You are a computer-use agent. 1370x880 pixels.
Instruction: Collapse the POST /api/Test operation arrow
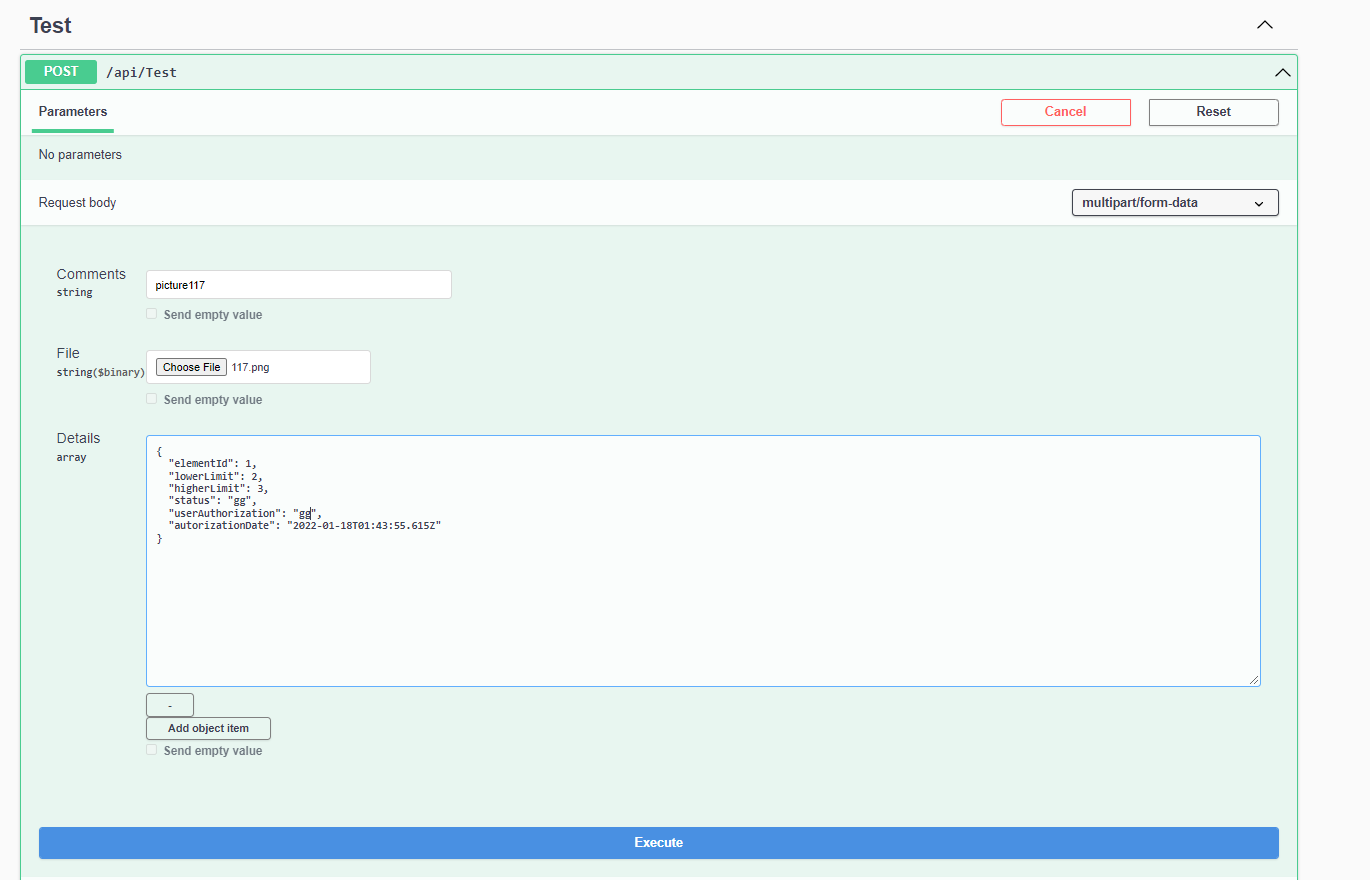[x=1282, y=72]
